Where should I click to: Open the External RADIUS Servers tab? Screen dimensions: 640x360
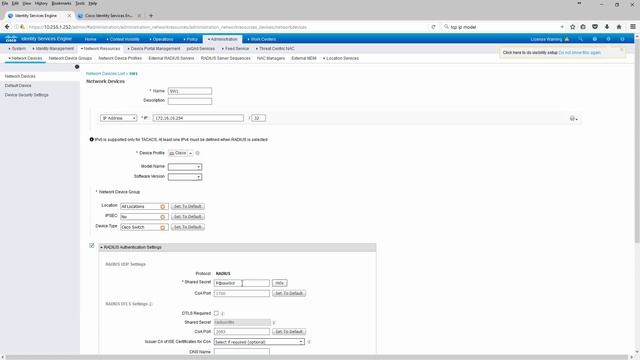pos(171,58)
